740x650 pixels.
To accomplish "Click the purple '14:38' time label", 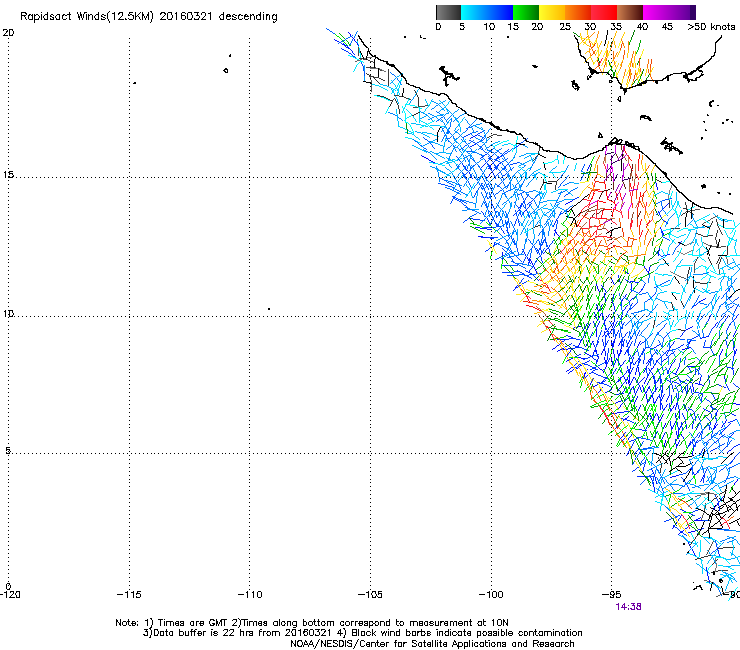I will point(628,607).
